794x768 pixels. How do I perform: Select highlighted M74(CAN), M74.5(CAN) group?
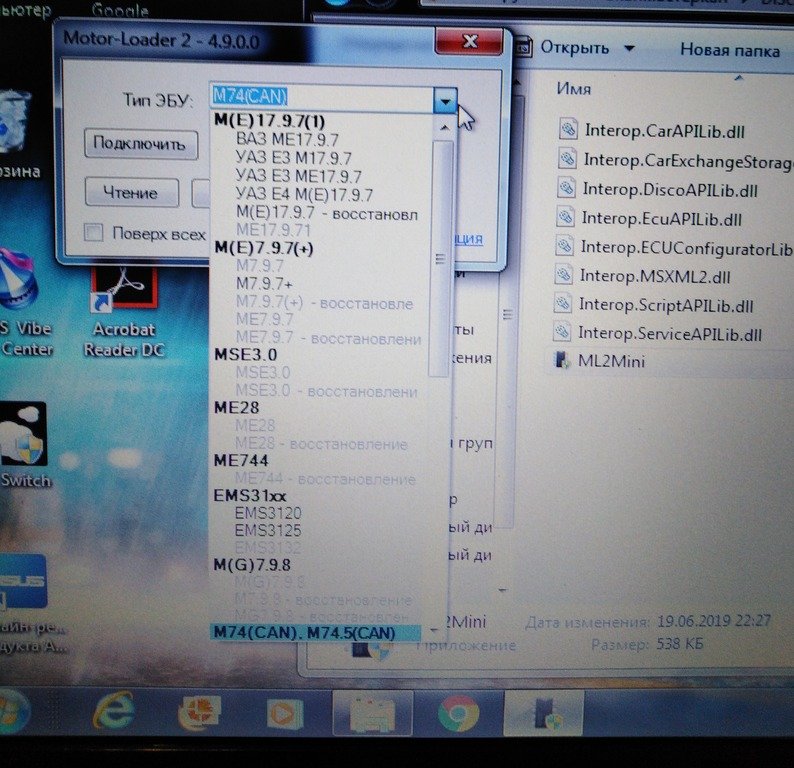click(315, 633)
